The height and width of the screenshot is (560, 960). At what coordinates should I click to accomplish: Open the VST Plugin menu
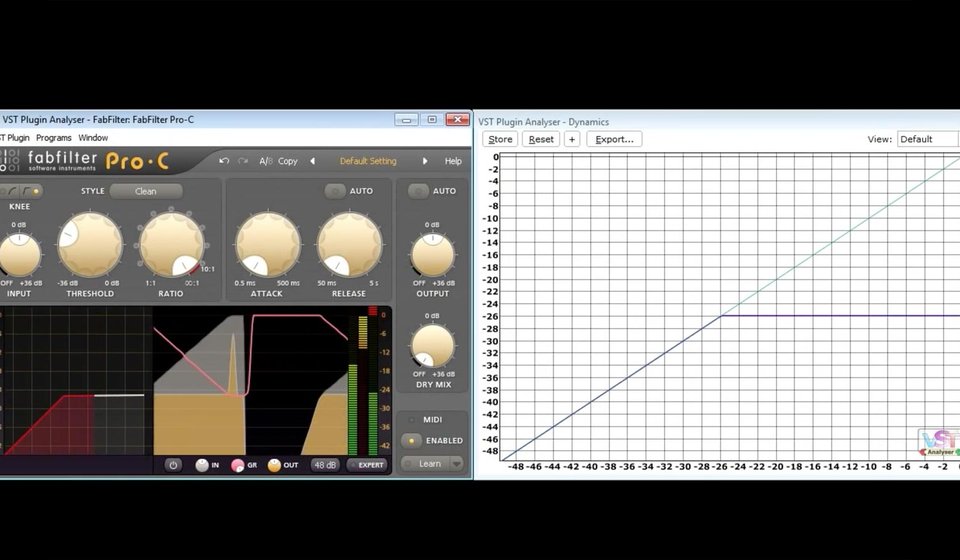click(x=15, y=138)
